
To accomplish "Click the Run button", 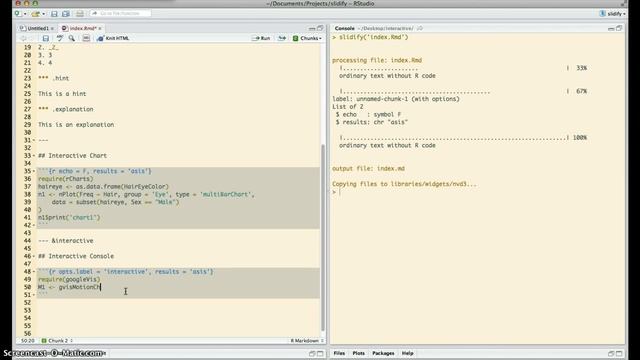I will tap(261, 38).
